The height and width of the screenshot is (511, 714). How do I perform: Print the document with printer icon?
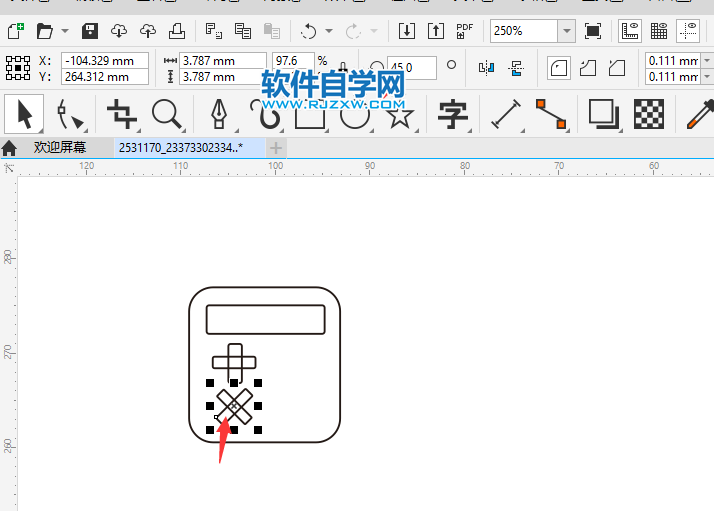pyautogui.click(x=177, y=31)
